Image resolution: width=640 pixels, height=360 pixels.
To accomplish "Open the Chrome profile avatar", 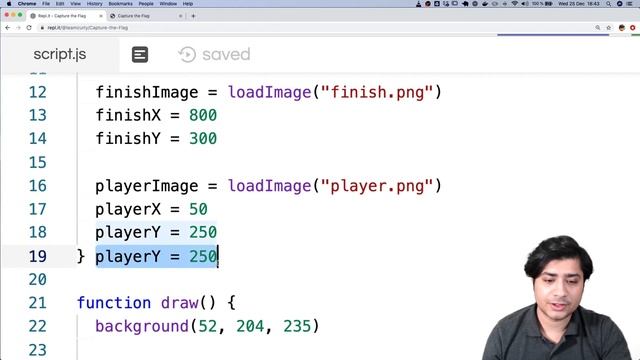I will [x=622, y=28].
